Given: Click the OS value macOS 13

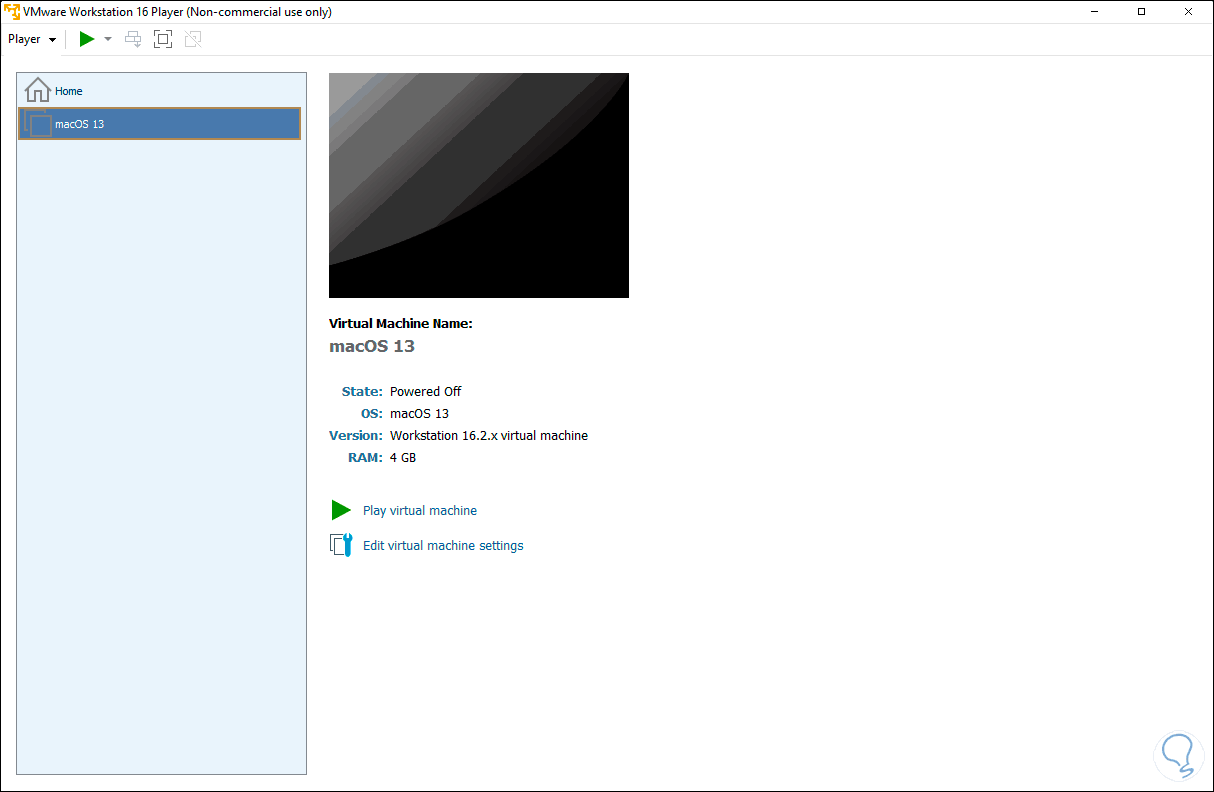Looking at the screenshot, I should click(419, 414).
